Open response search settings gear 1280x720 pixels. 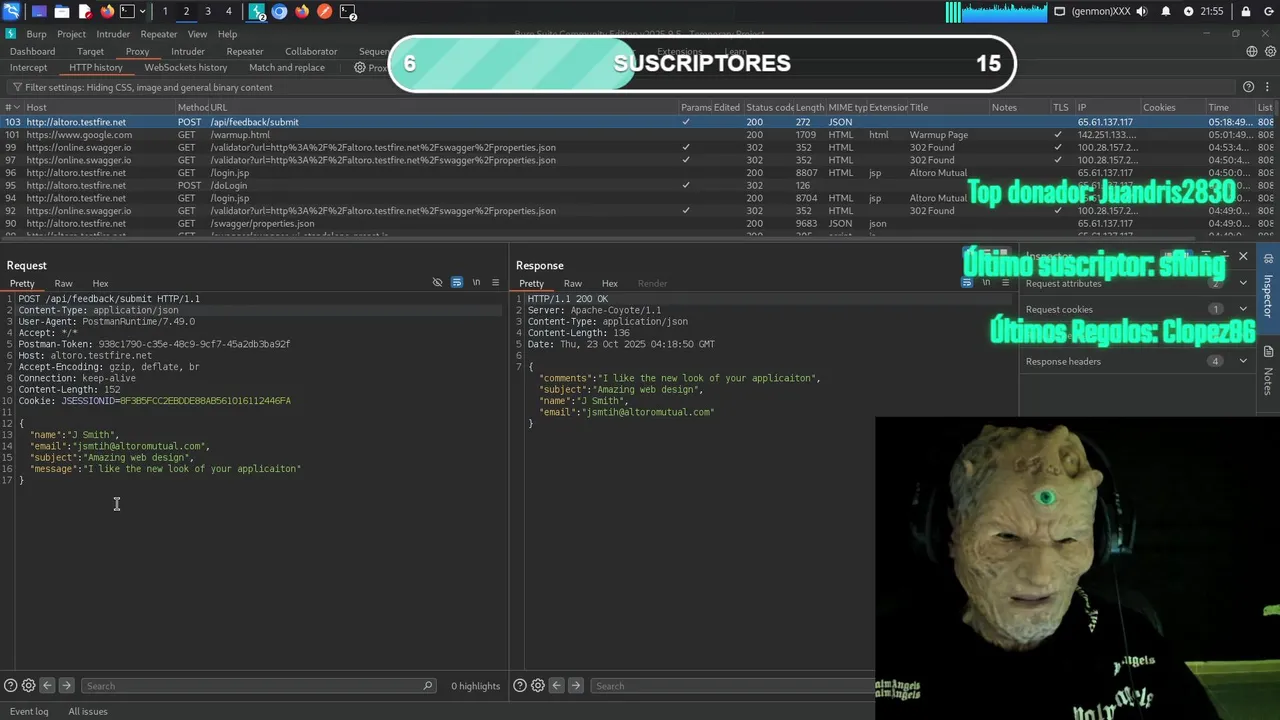click(x=538, y=686)
